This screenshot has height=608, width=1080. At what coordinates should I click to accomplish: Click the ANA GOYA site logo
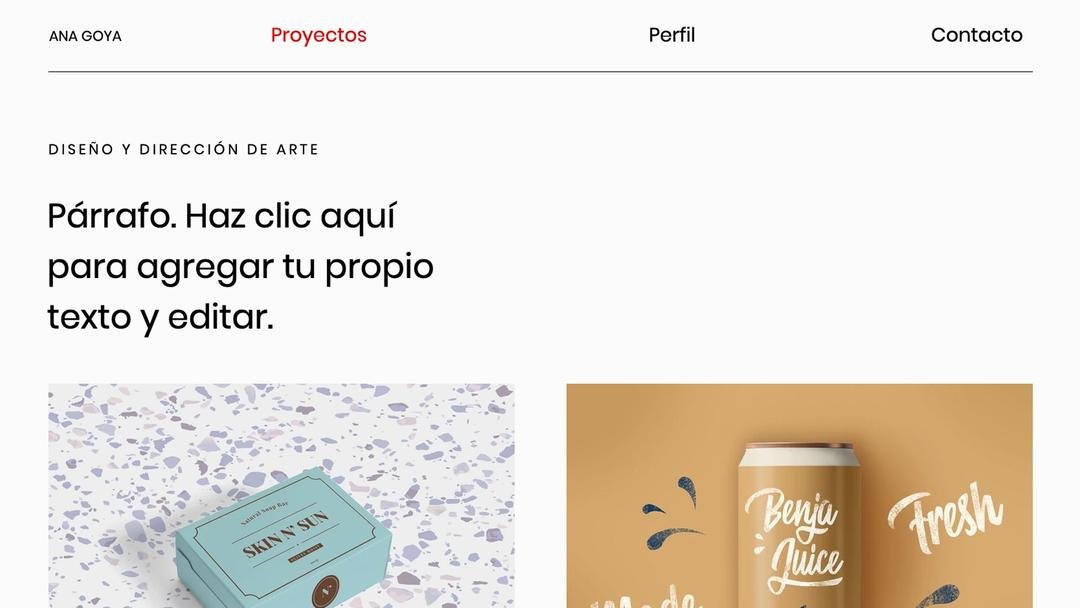coord(85,36)
